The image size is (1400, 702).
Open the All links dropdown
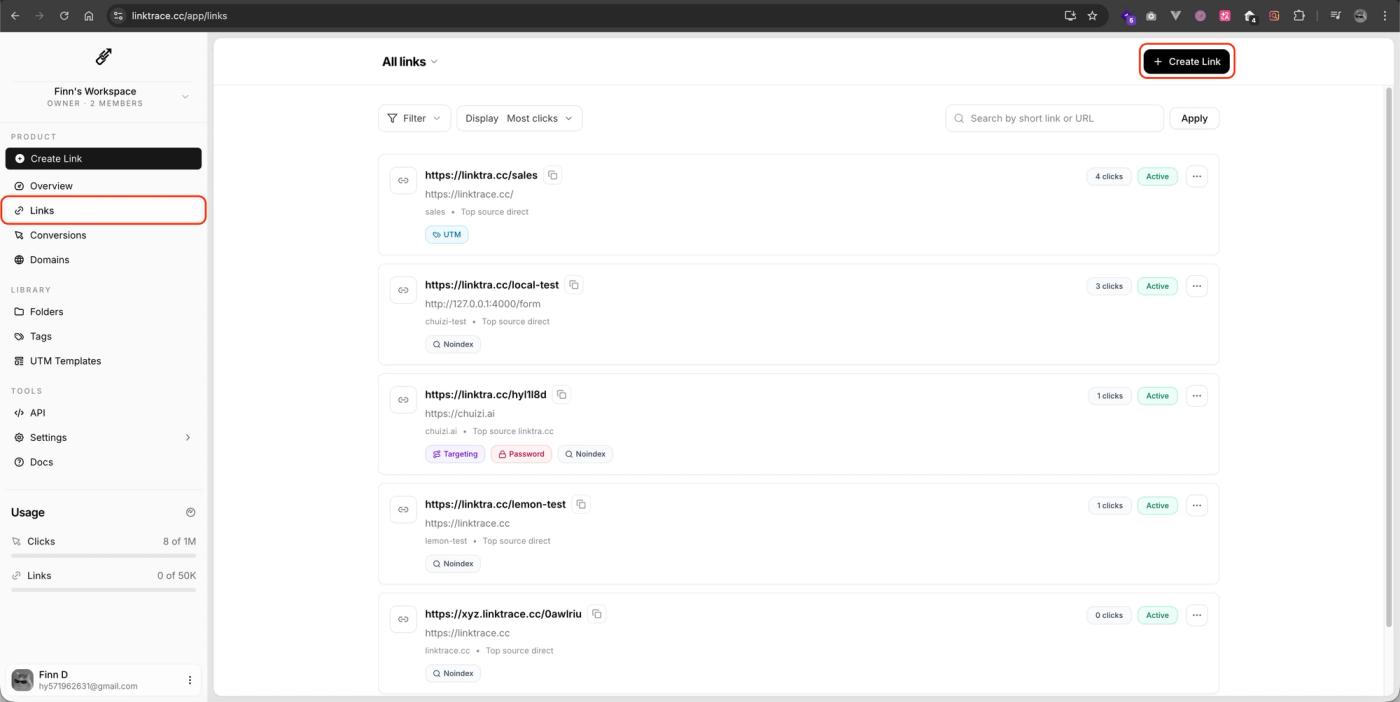tap(410, 62)
